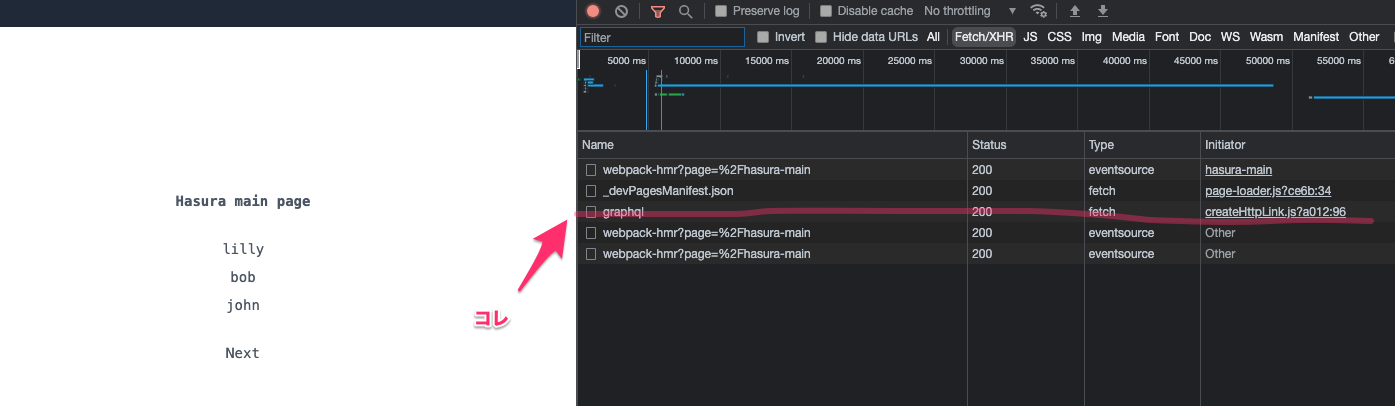Select the All request type filter
The width and height of the screenshot is (1395, 406).
click(933, 37)
